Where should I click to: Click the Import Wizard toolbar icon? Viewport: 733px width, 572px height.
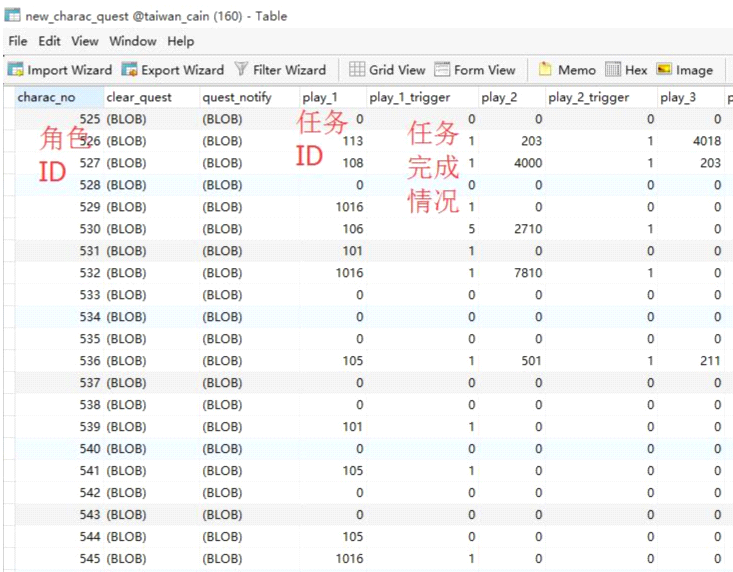click(x=60, y=70)
